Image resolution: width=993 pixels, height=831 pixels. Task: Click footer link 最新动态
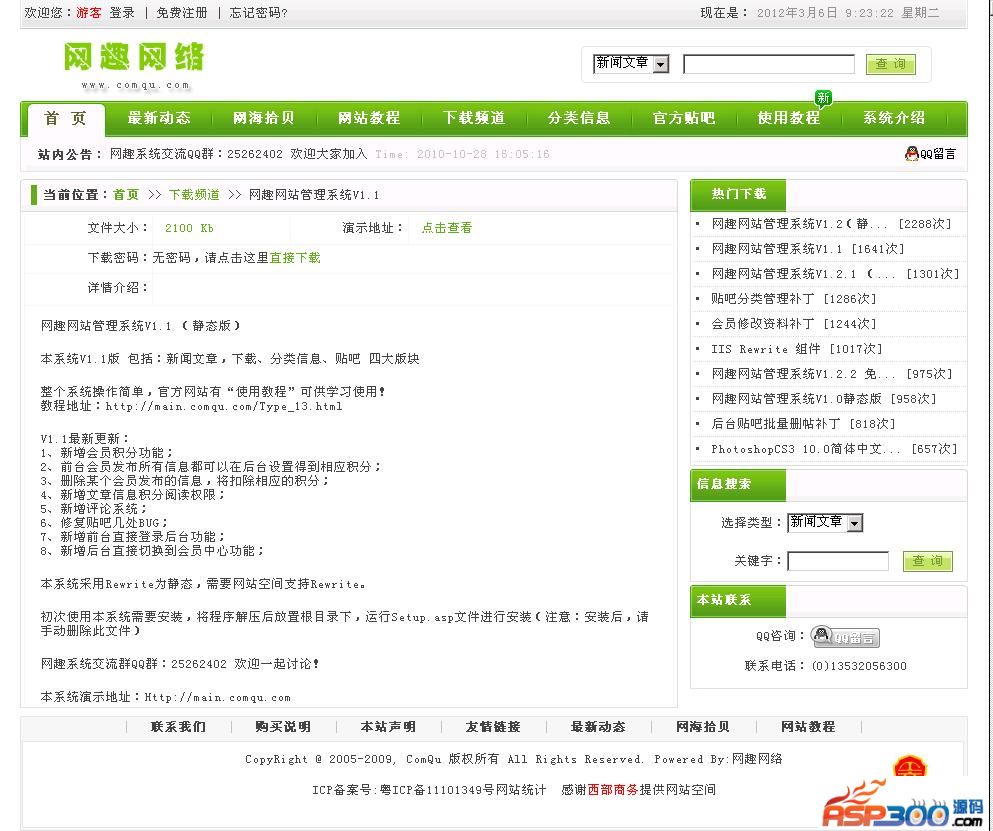598,726
